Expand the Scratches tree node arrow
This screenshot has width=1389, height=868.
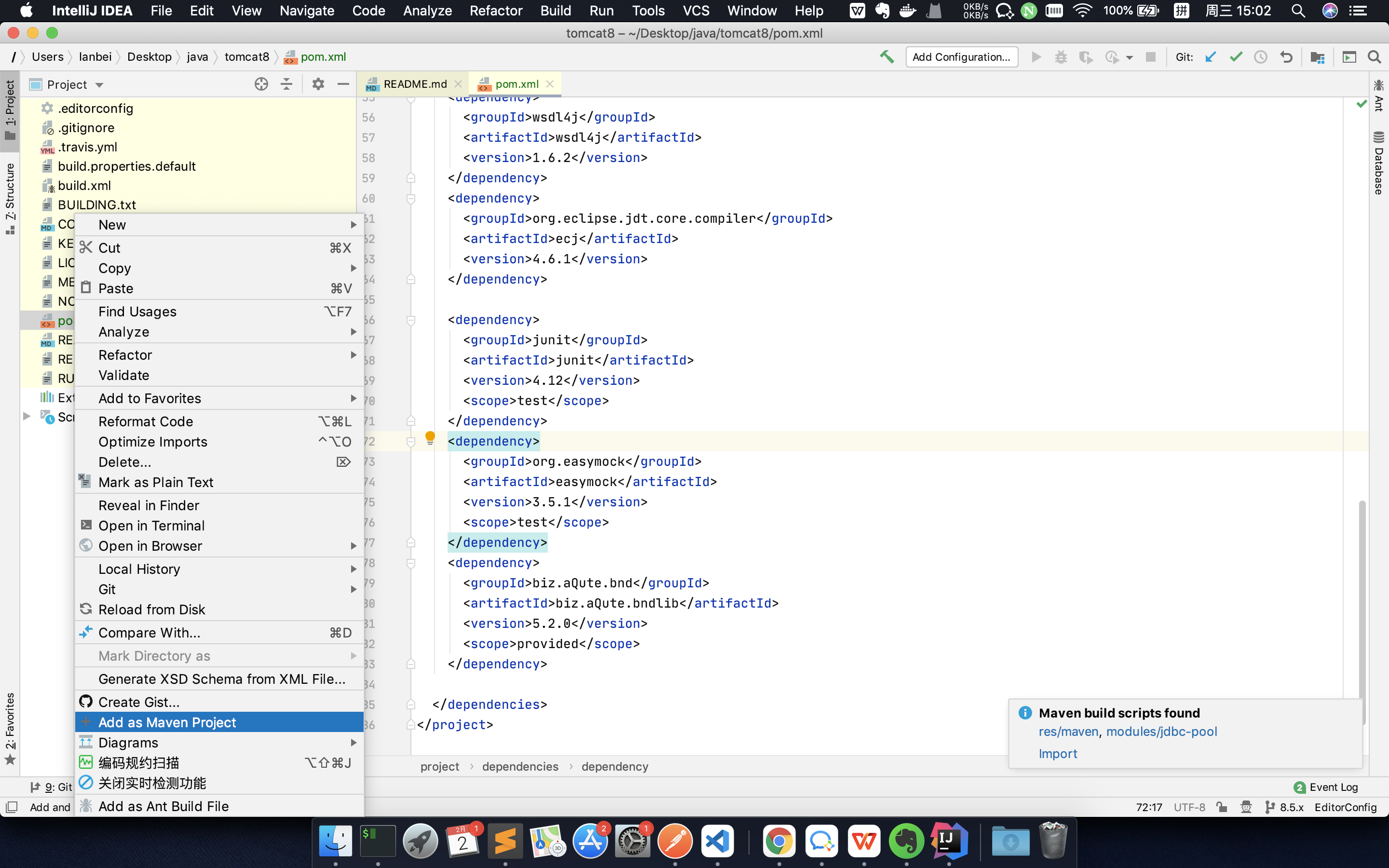point(27,416)
